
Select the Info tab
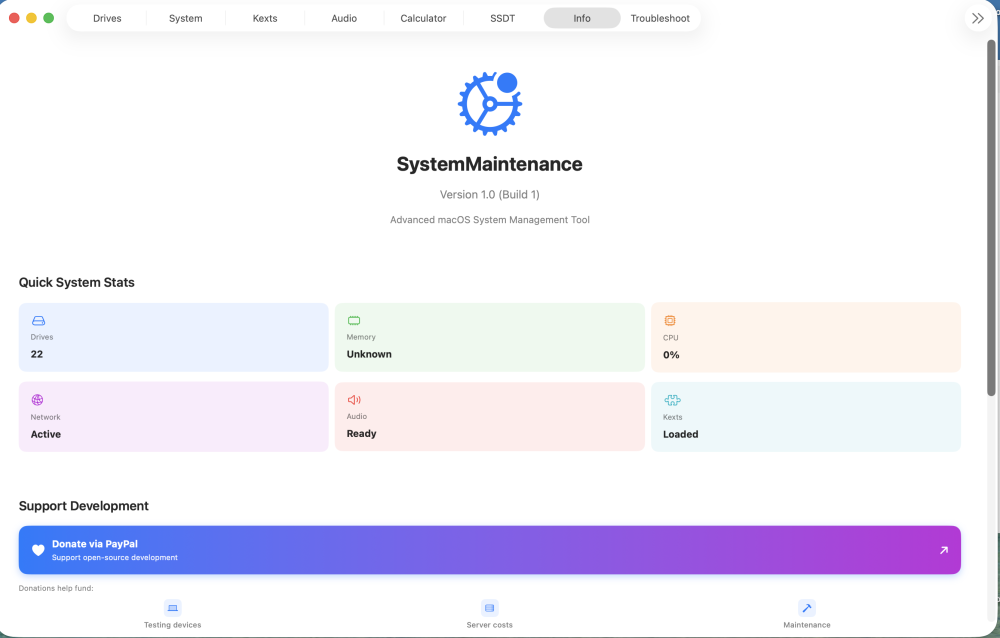click(582, 19)
